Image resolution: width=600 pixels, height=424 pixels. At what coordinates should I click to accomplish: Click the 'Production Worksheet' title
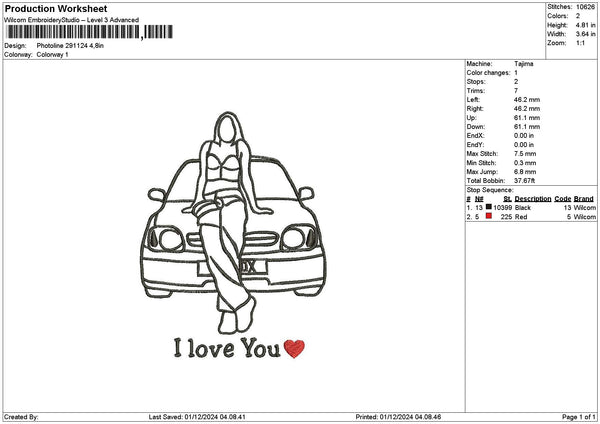(56, 9)
